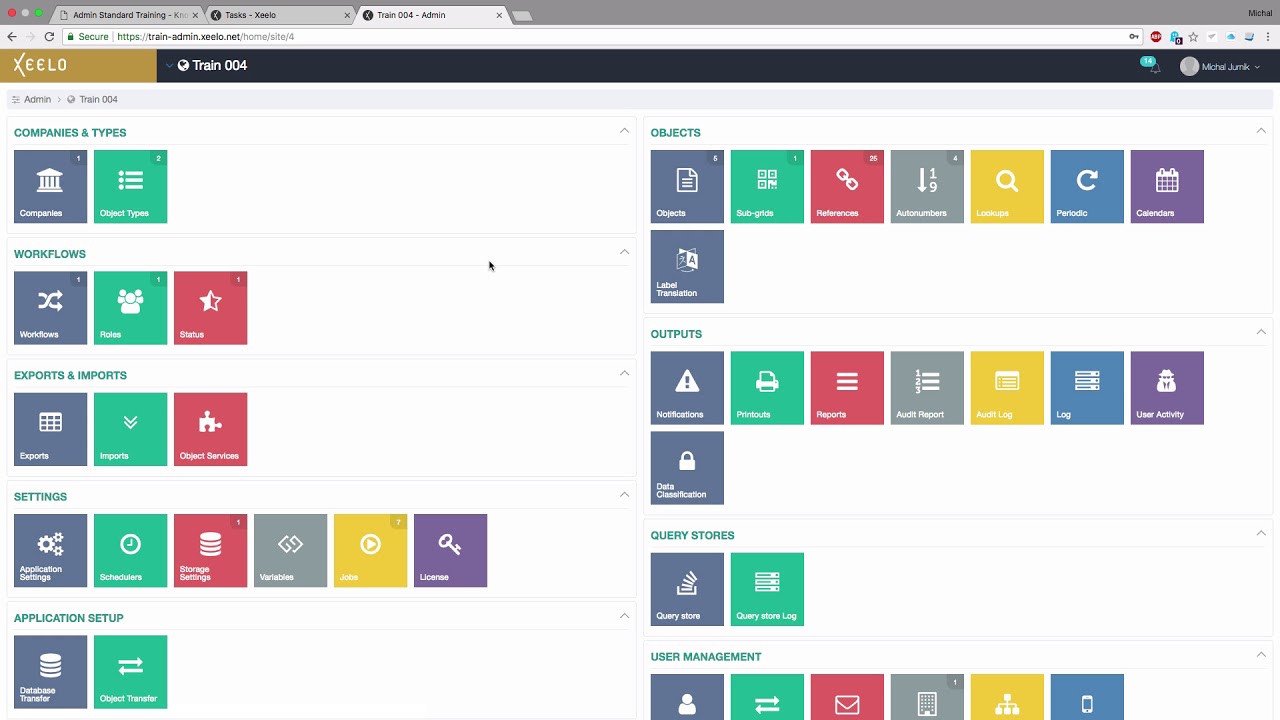Open the Object Types tile
Image resolution: width=1280 pixels, height=720 pixels.
pos(130,186)
